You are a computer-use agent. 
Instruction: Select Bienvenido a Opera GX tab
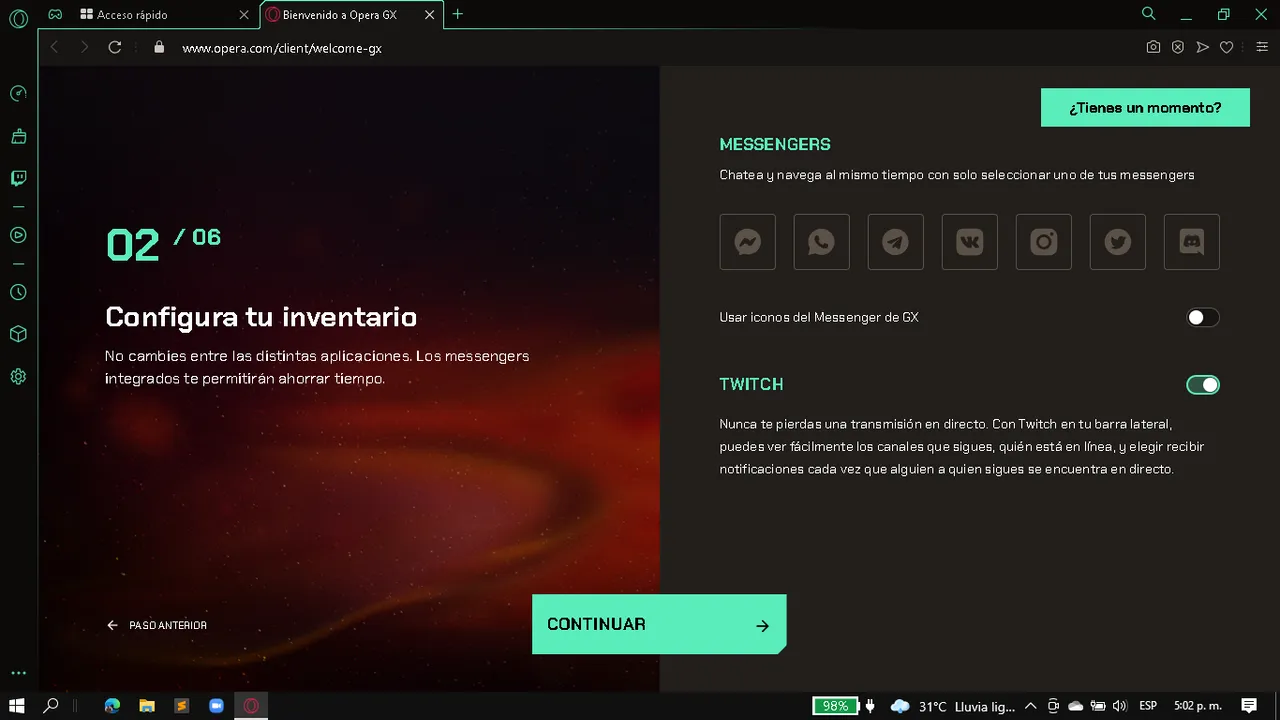[340, 15]
